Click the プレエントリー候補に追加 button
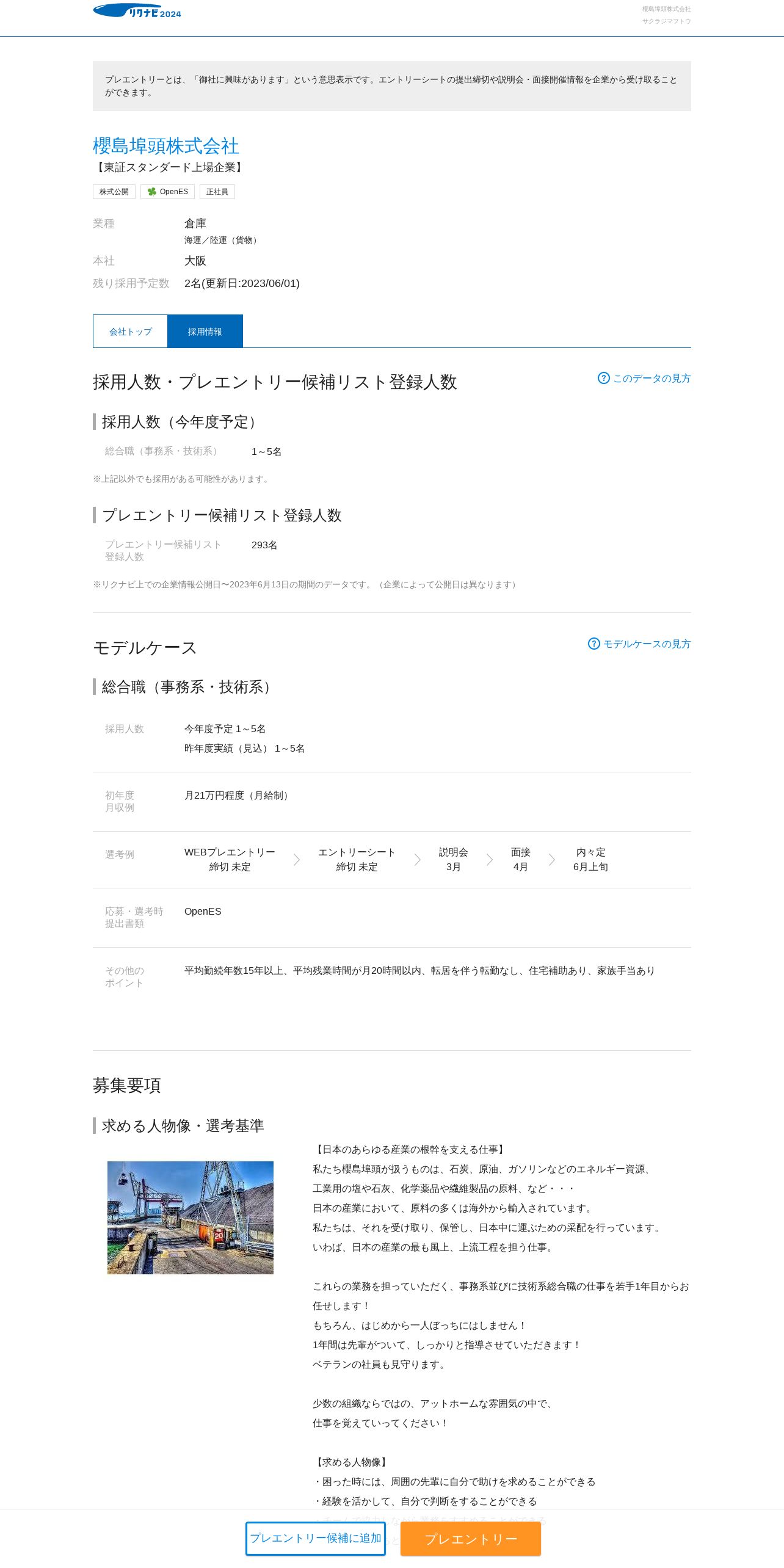Screen dimensions: 784x1568 [x=316, y=1538]
